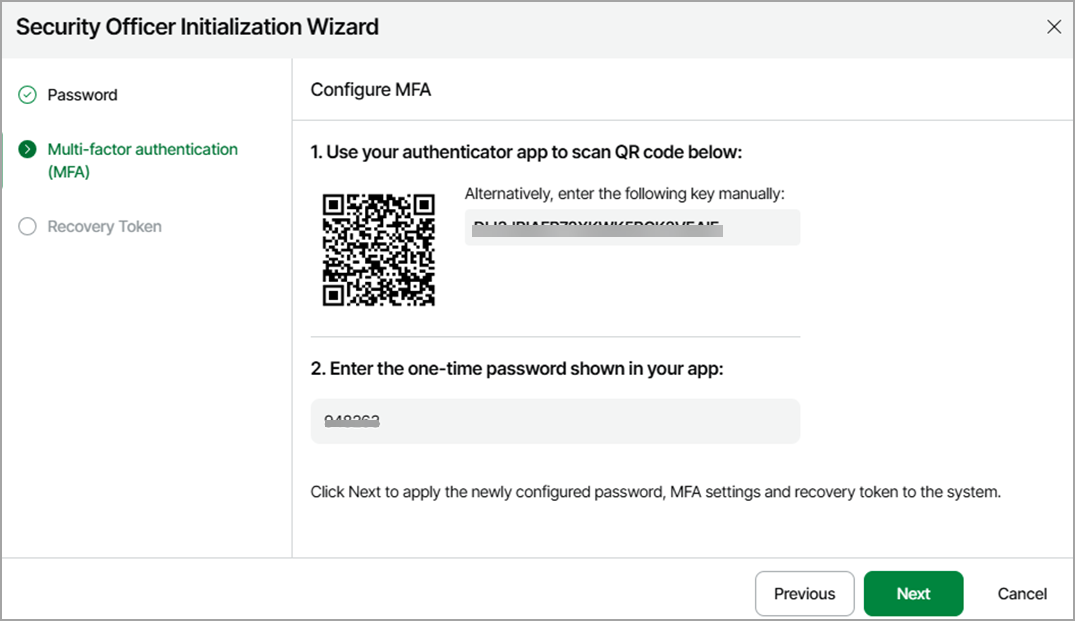This screenshot has width=1075, height=621.
Task: Click the Previous button
Action: (x=805, y=594)
